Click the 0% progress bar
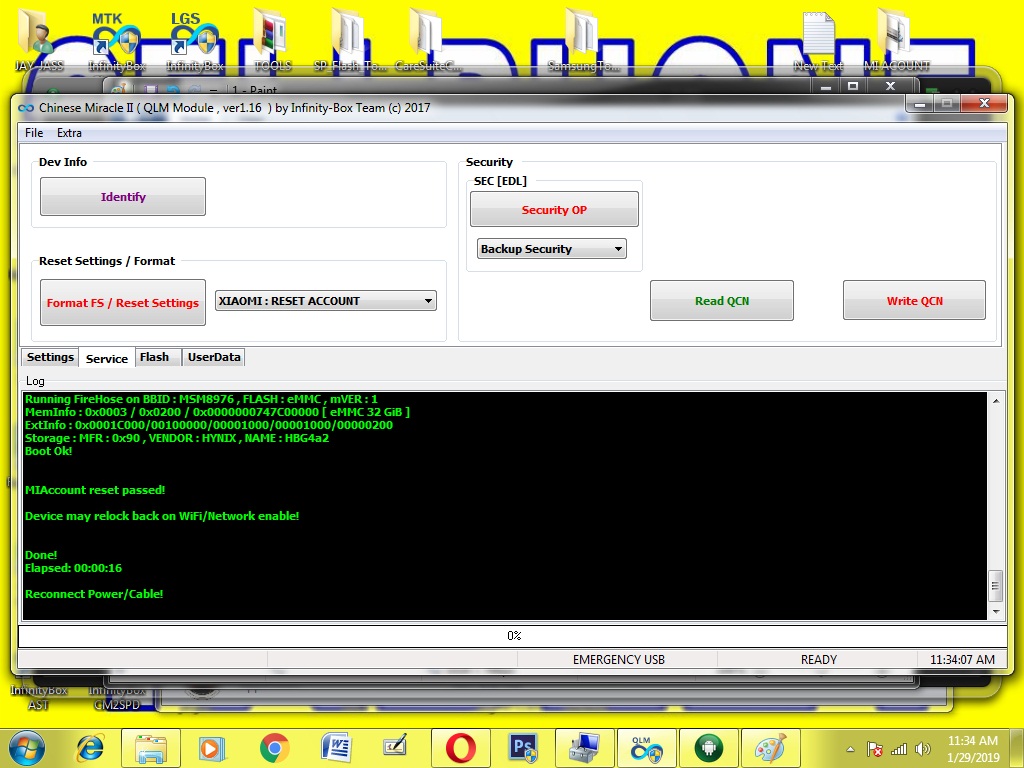This screenshot has width=1024, height=768. pyautogui.click(x=513, y=636)
